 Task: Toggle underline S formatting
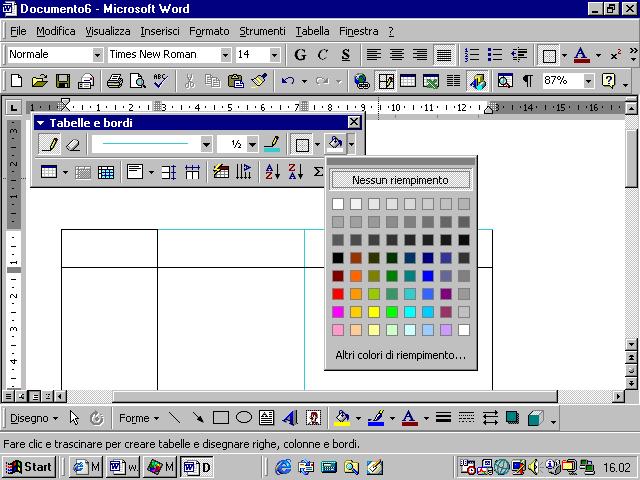tap(346, 54)
